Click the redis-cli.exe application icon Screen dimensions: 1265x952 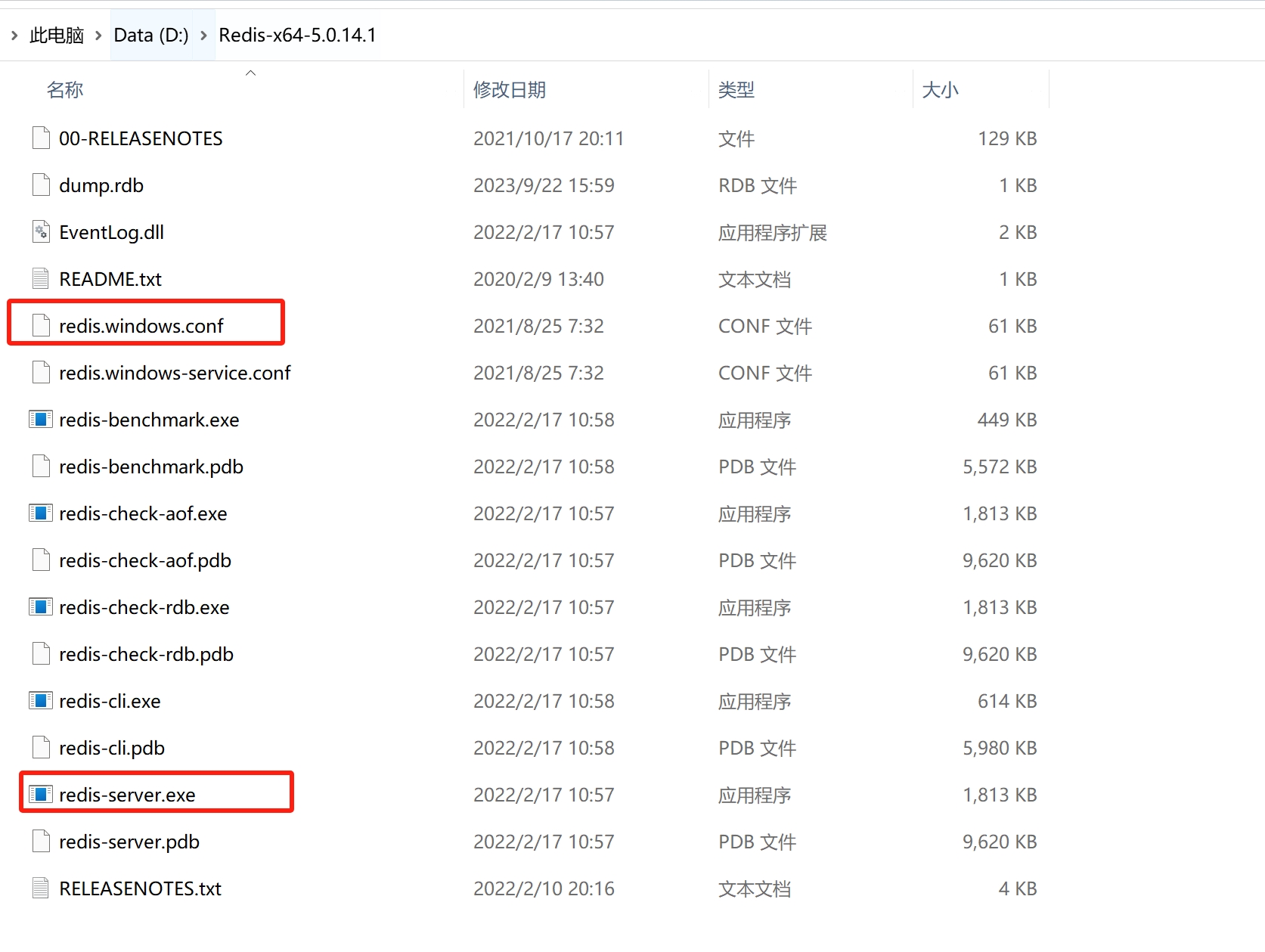click(41, 700)
